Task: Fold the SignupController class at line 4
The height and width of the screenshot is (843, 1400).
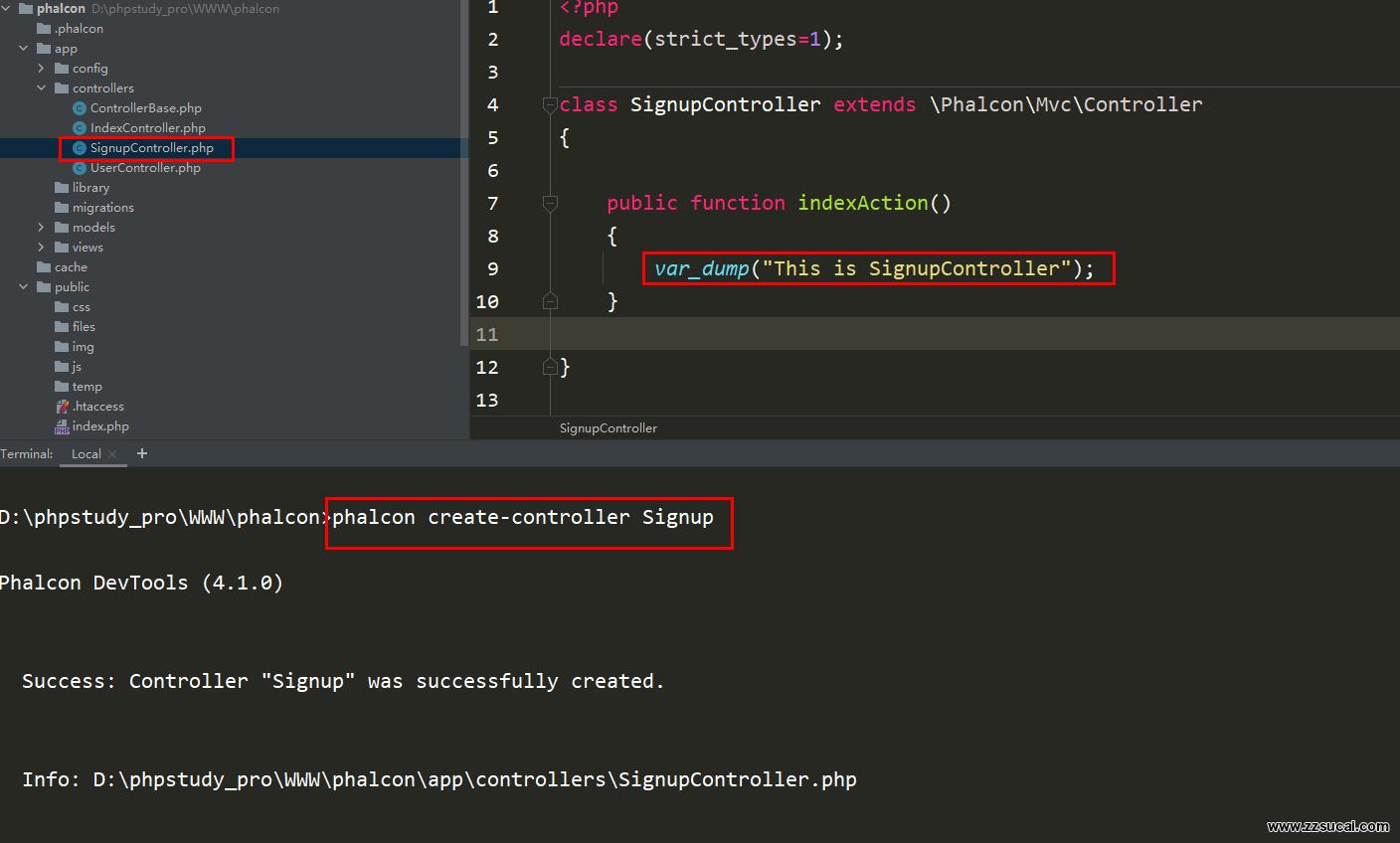Action: [550, 104]
